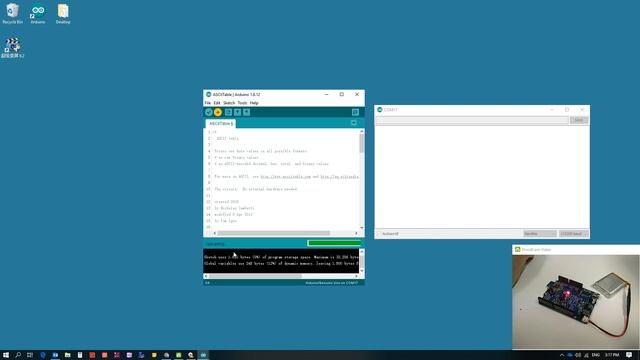Image resolution: width=640 pixels, height=360 pixels.
Task: Open the File menu in Arduino
Action: point(208,103)
